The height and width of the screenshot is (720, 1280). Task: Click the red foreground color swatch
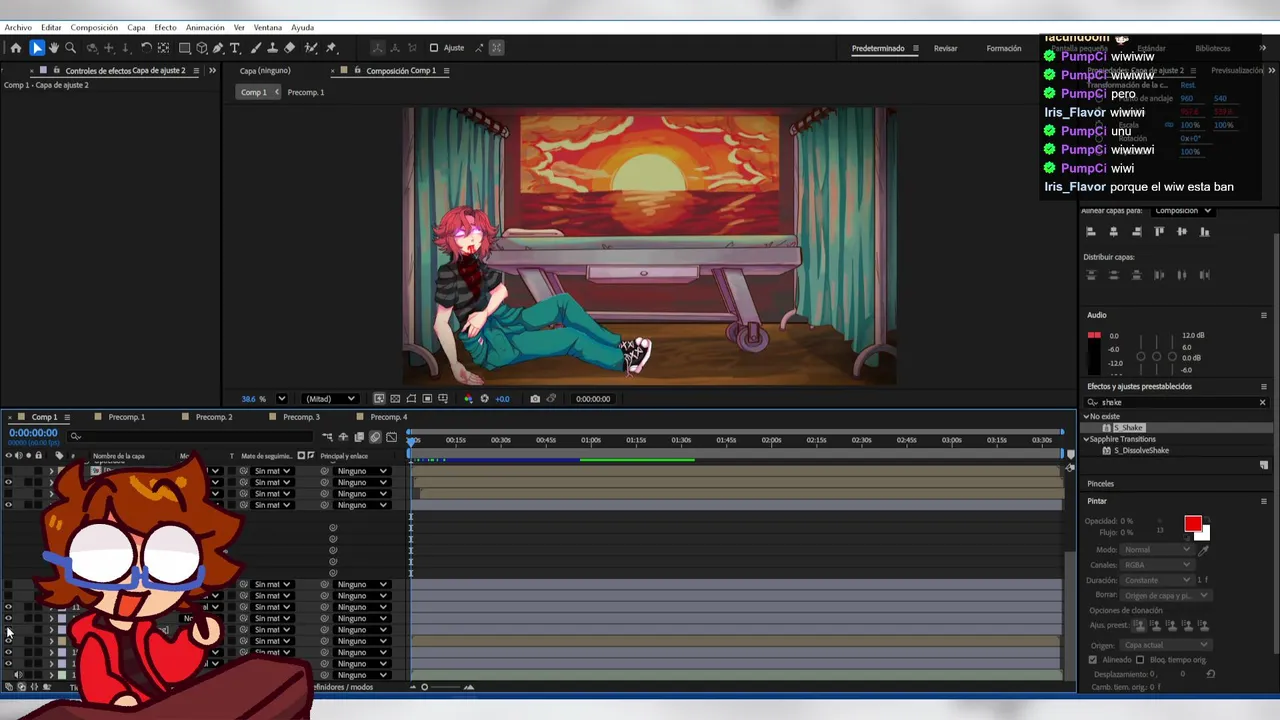click(x=1192, y=524)
